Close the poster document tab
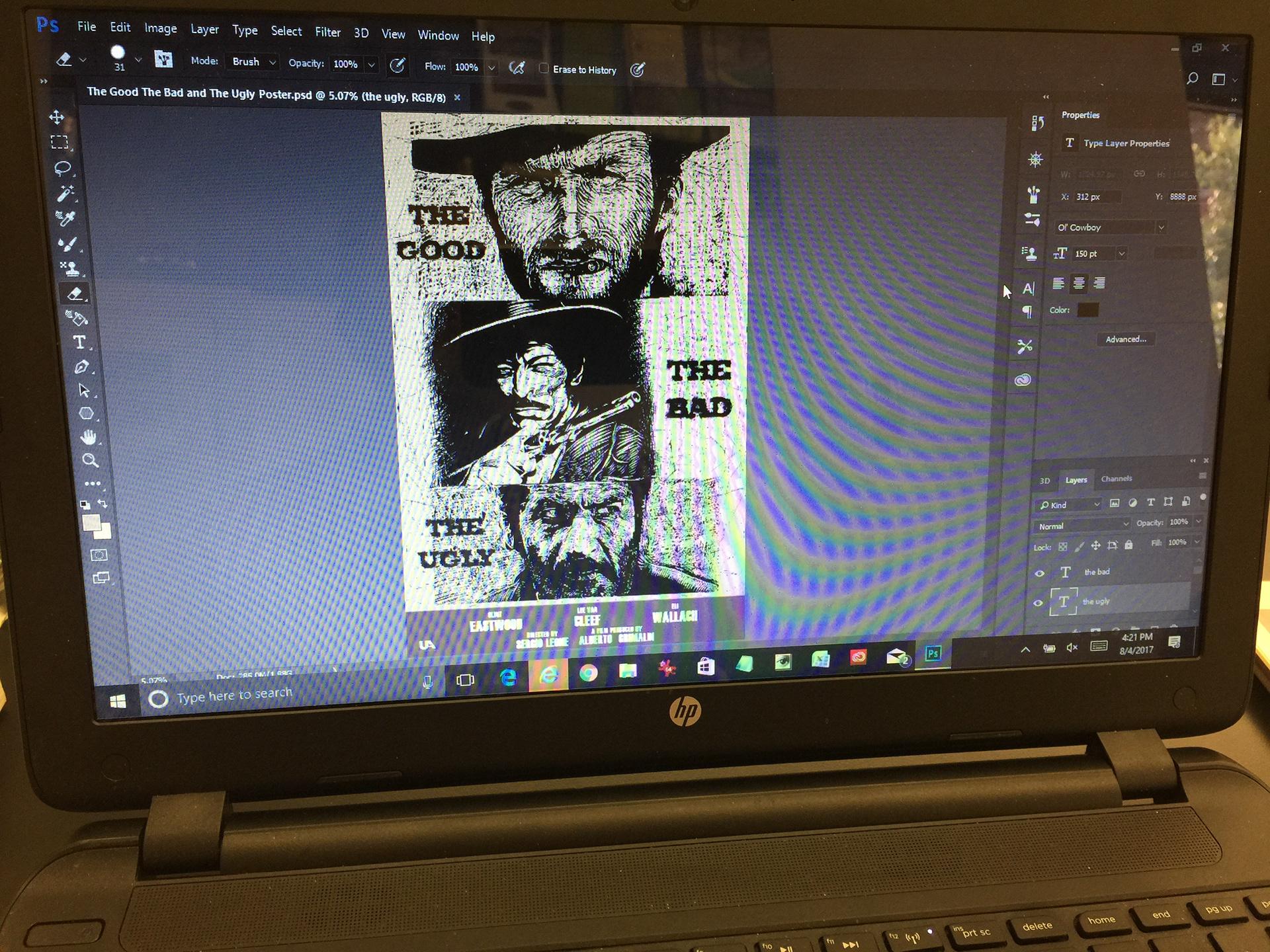 tap(457, 97)
